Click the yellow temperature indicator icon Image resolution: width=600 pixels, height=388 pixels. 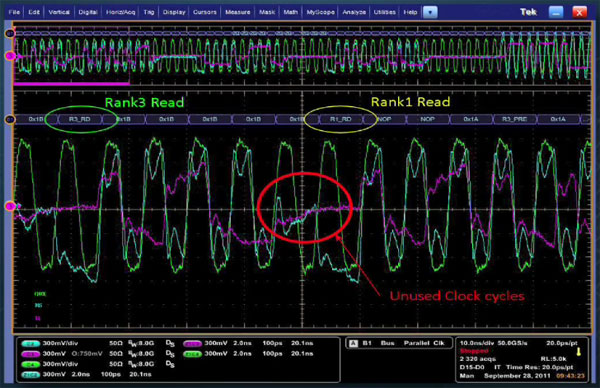[578, 351]
